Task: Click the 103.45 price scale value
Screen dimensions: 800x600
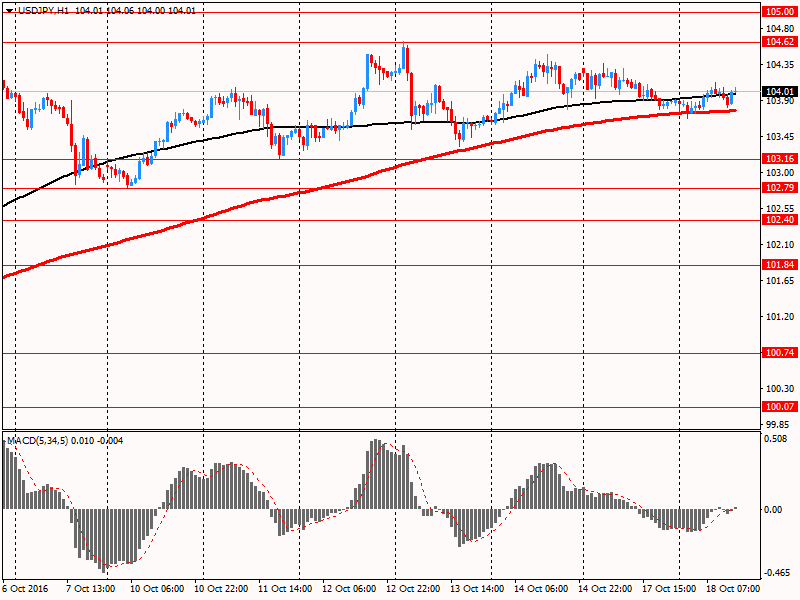Action: [780, 137]
